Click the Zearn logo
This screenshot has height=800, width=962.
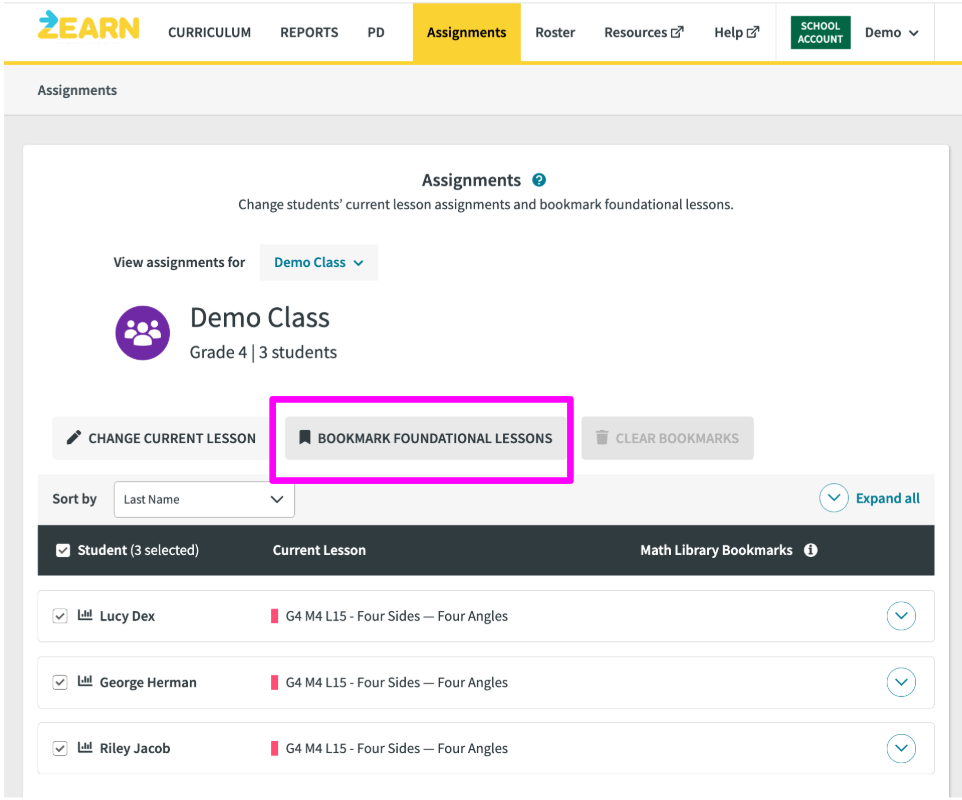click(89, 27)
